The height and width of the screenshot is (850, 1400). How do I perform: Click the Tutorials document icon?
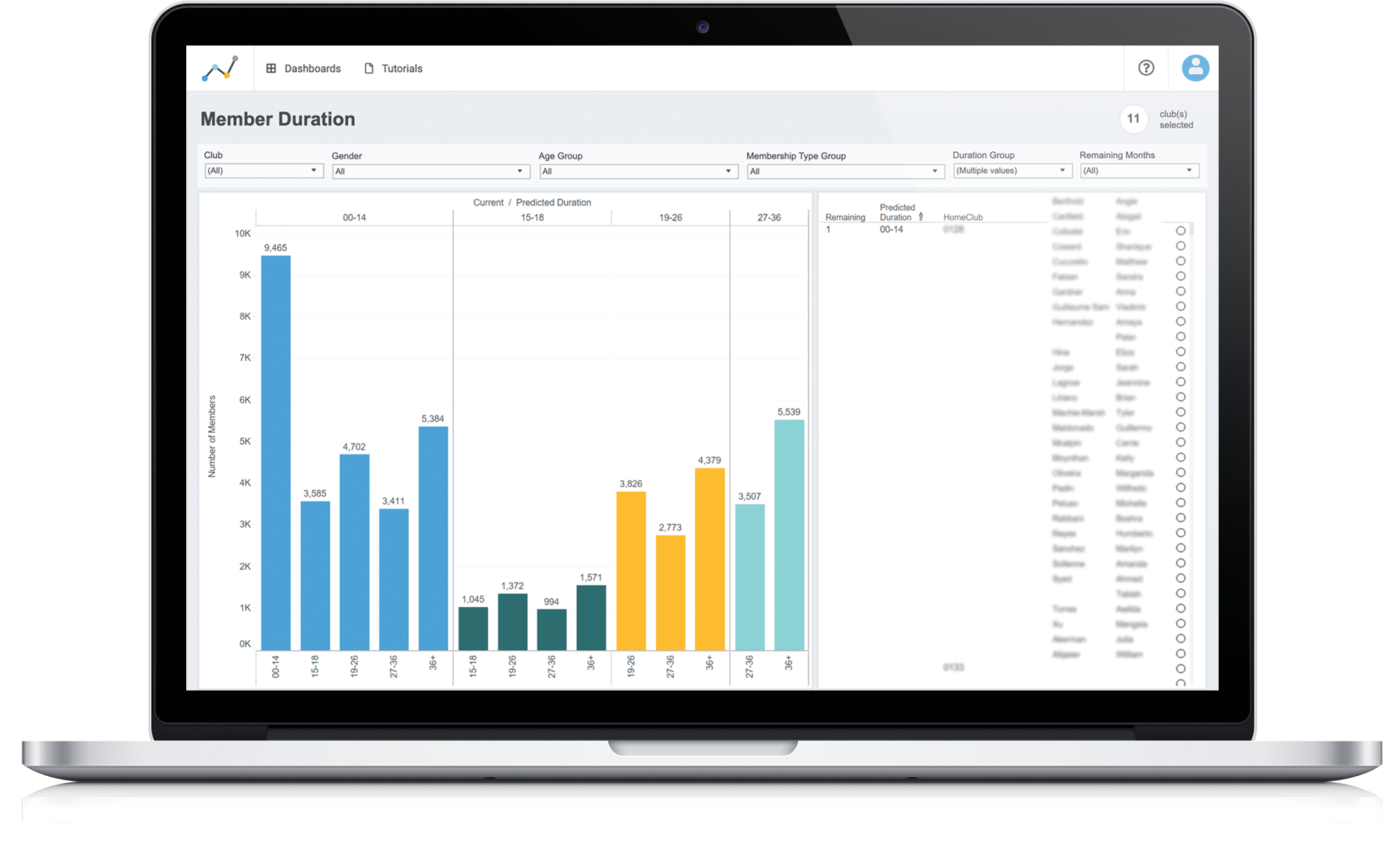[369, 69]
